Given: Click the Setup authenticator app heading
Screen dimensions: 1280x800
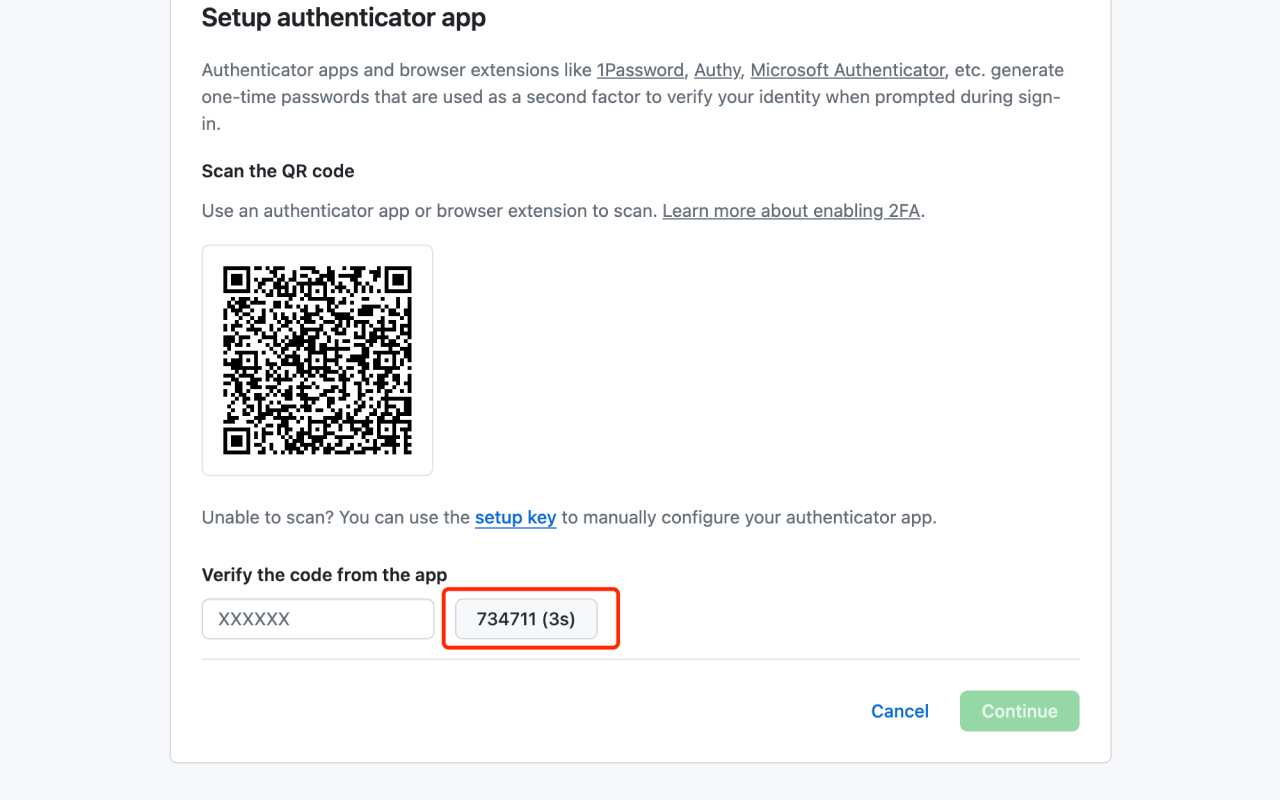Looking at the screenshot, I should pos(343,18).
